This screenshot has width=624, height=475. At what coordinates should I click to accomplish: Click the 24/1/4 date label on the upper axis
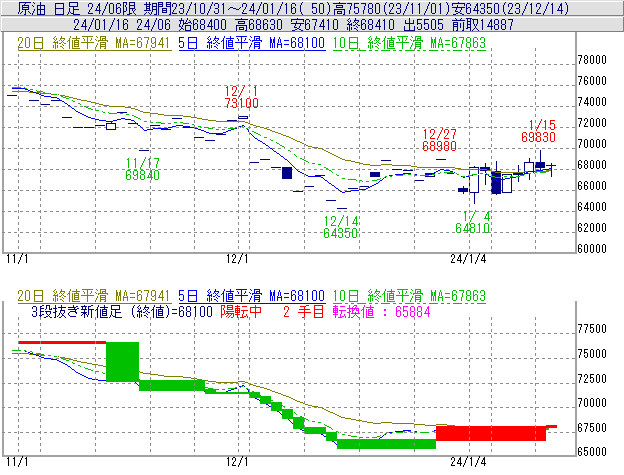click(468, 259)
